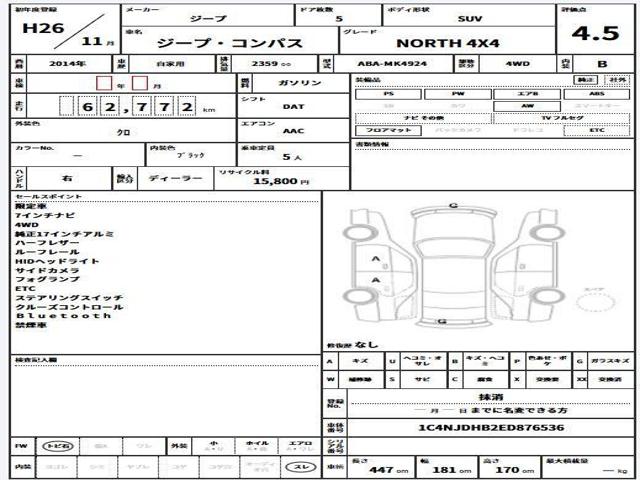Click the registration status 抹消

(x=491, y=397)
